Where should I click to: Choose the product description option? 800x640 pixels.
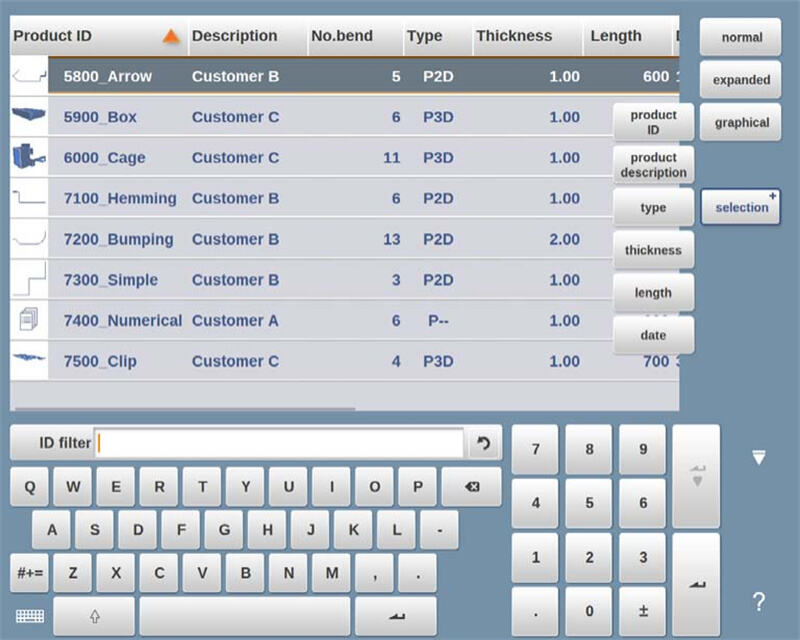click(x=653, y=165)
